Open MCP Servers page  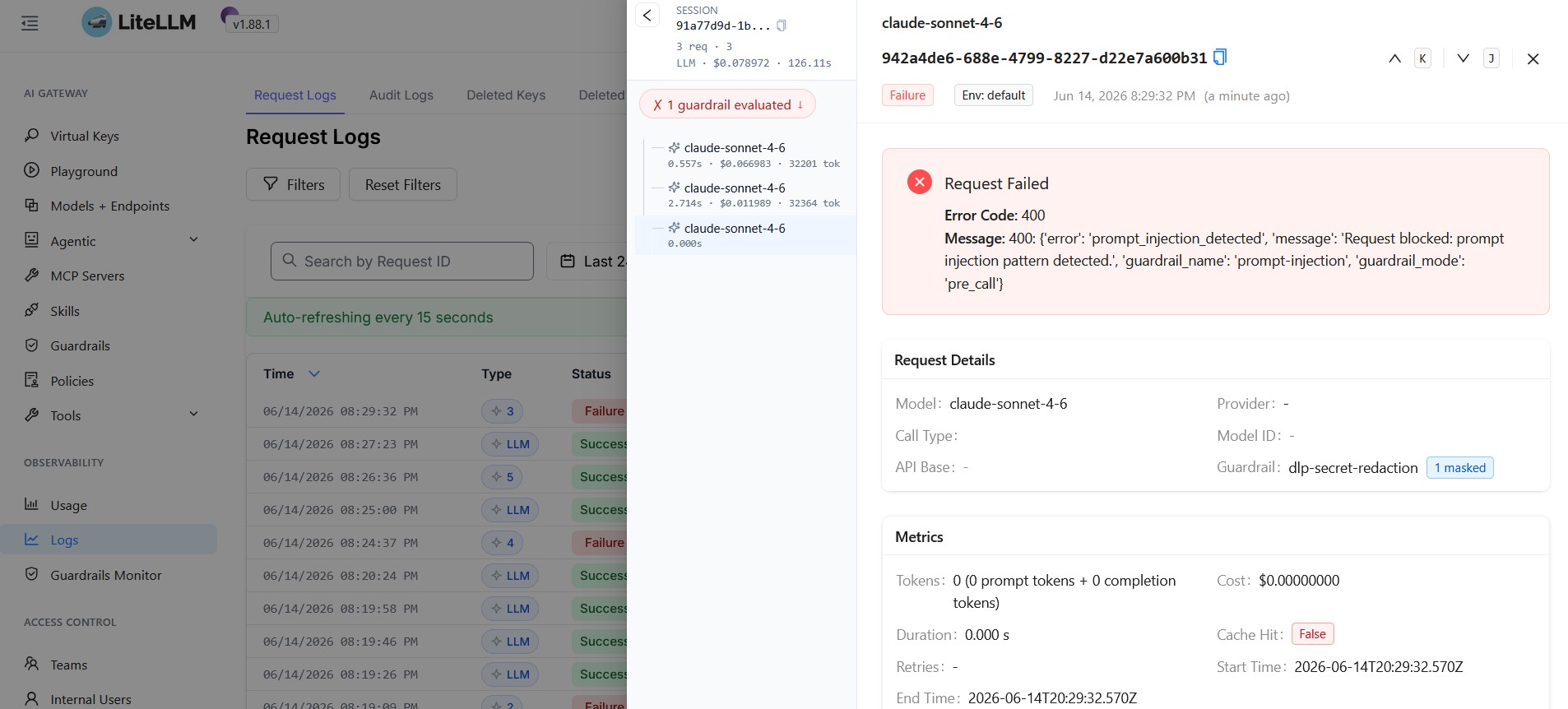click(x=87, y=276)
